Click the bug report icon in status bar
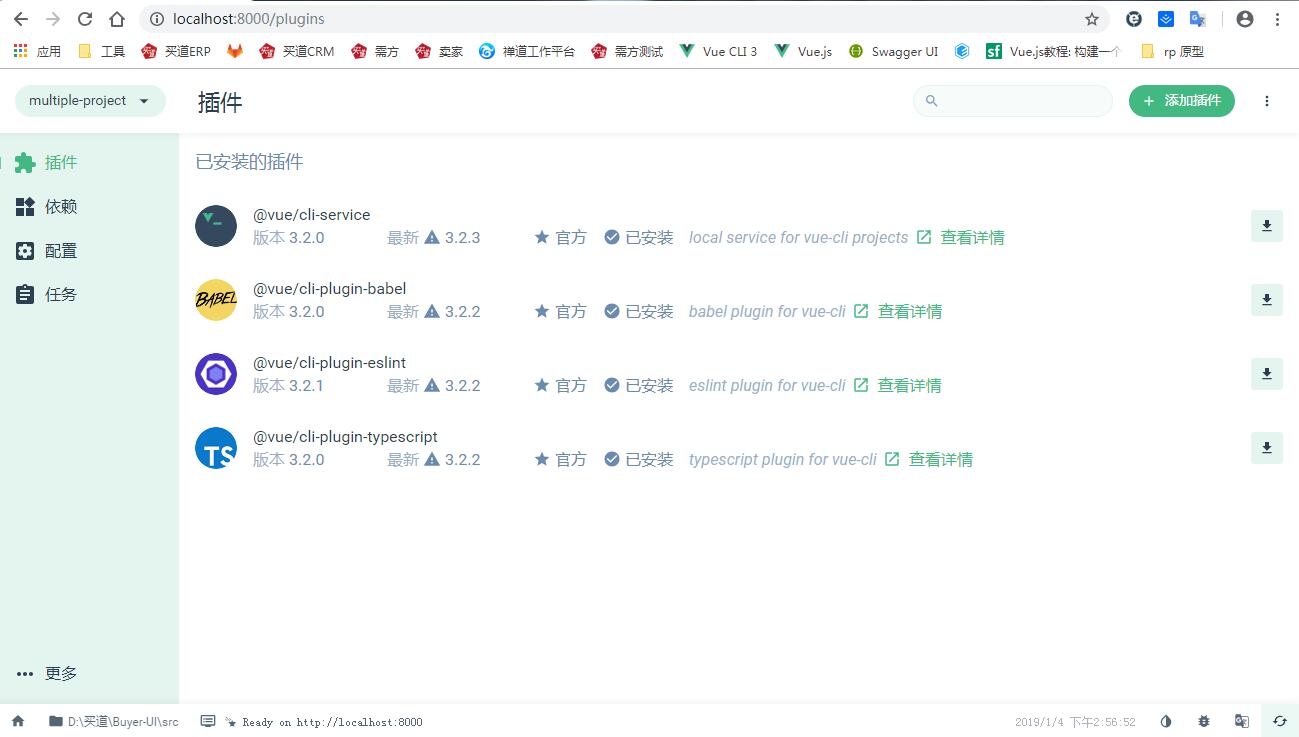1299x737 pixels. (1204, 721)
